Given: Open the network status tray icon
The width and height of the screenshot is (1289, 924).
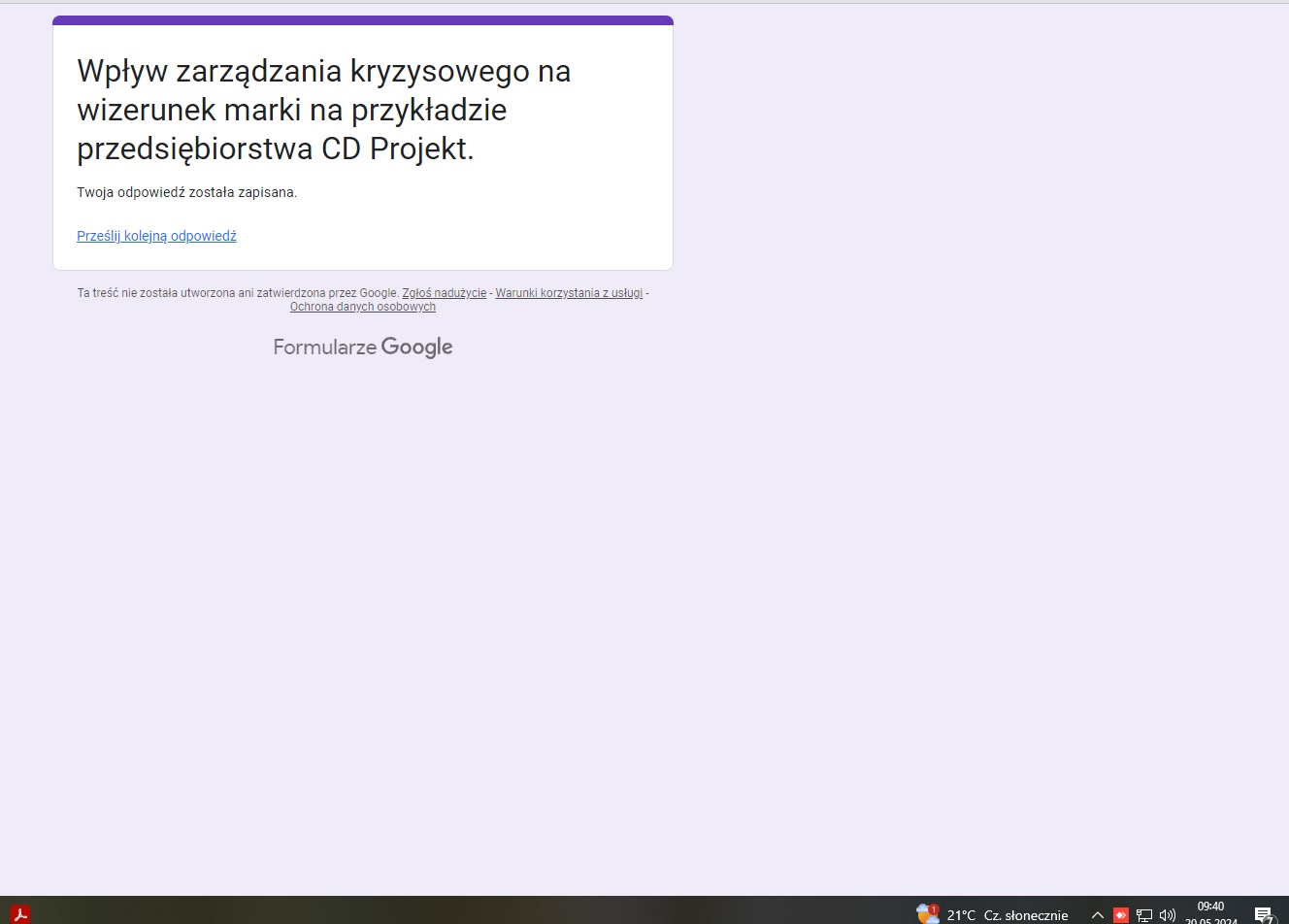Looking at the screenshot, I should [1144, 914].
